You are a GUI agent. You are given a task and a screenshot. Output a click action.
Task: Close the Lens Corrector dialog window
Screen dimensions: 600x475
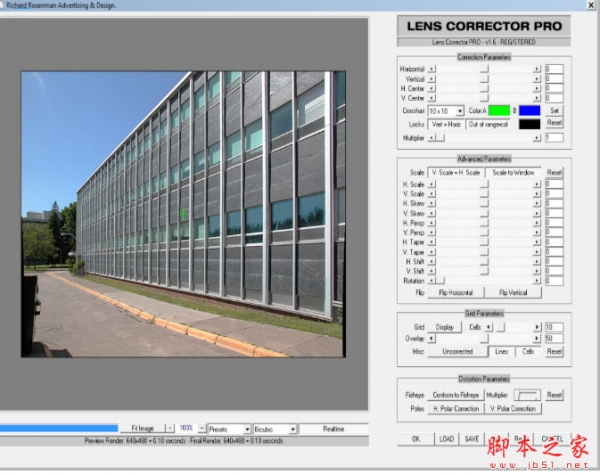[x=591, y=5]
